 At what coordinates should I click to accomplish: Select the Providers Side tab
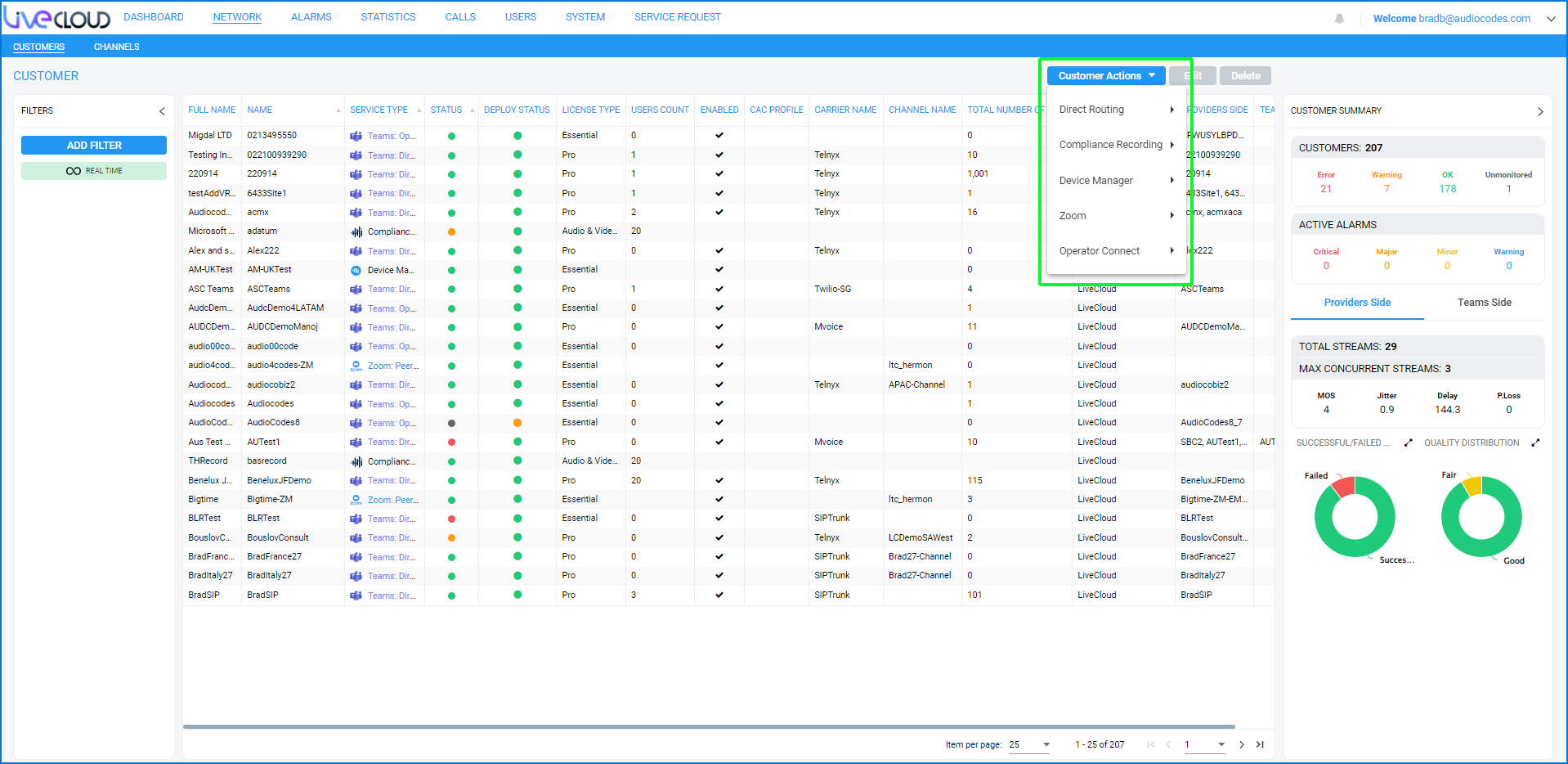(x=1357, y=303)
